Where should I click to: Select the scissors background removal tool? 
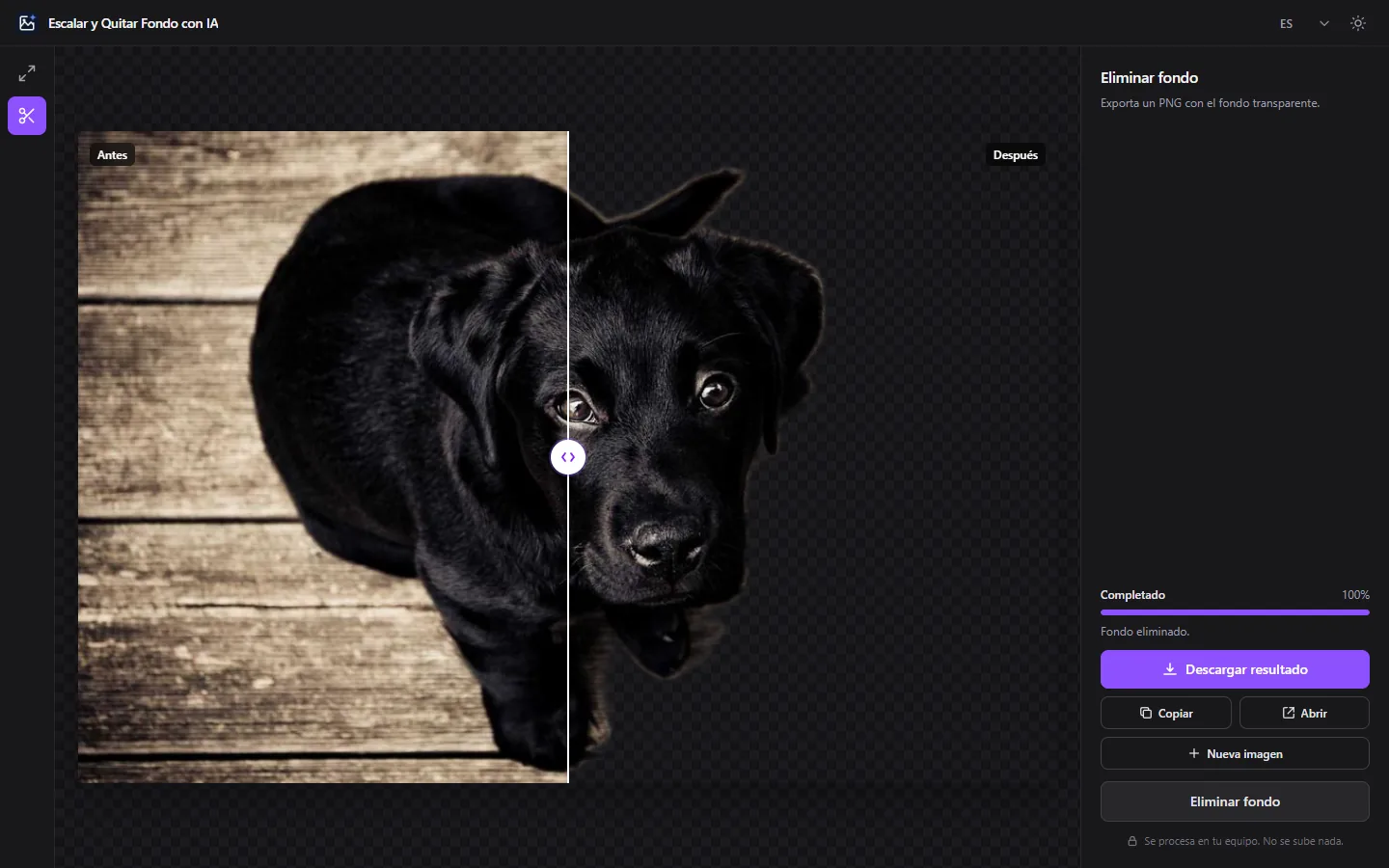pos(27,116)
